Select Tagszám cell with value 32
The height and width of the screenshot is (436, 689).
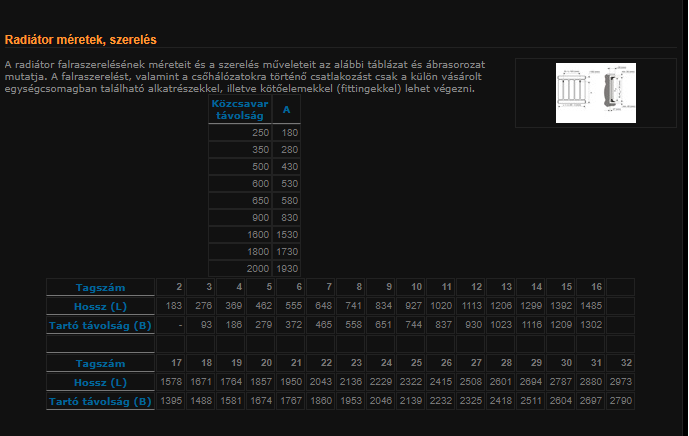tap(626, 364)
